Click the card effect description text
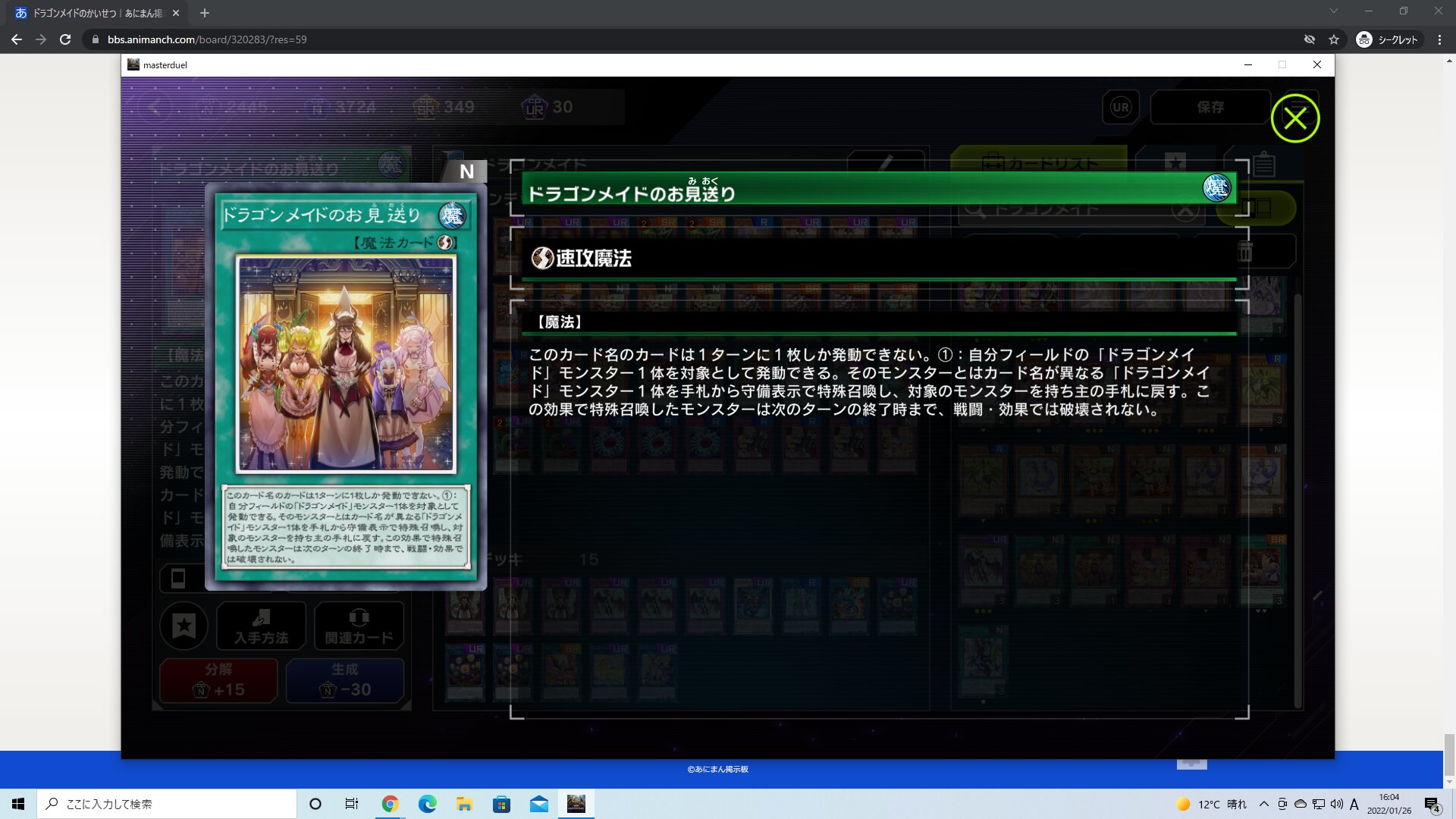The image size is (1456, 819). click(869, 382)
